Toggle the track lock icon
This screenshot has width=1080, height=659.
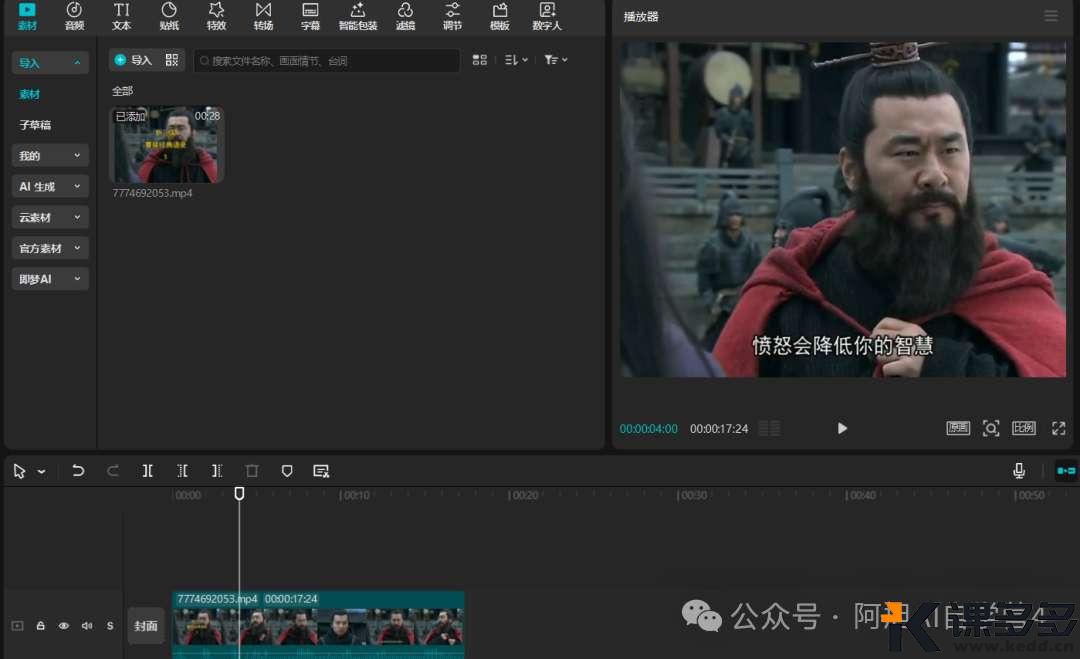(41, 626)
